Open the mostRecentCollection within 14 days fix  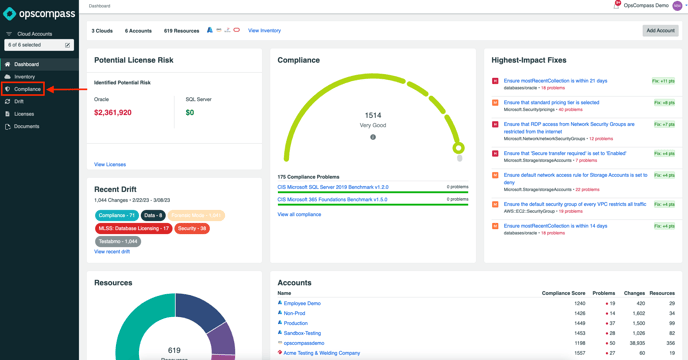pyautogui.click(x=555, y=226)
